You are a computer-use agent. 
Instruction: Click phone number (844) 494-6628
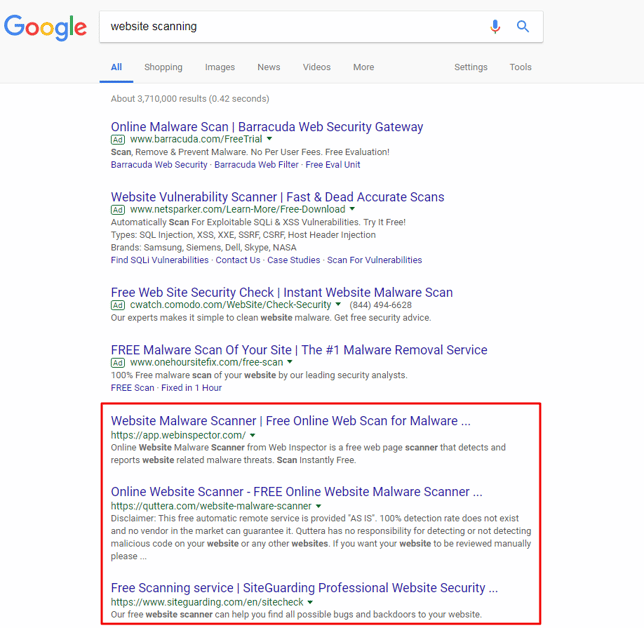point(380,305)
